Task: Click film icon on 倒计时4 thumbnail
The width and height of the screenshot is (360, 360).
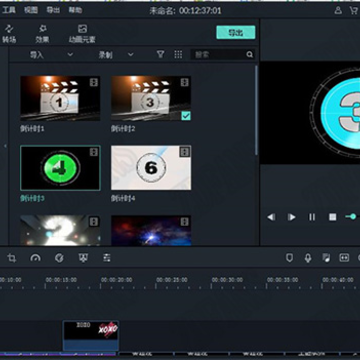Action: click(185, 152)
